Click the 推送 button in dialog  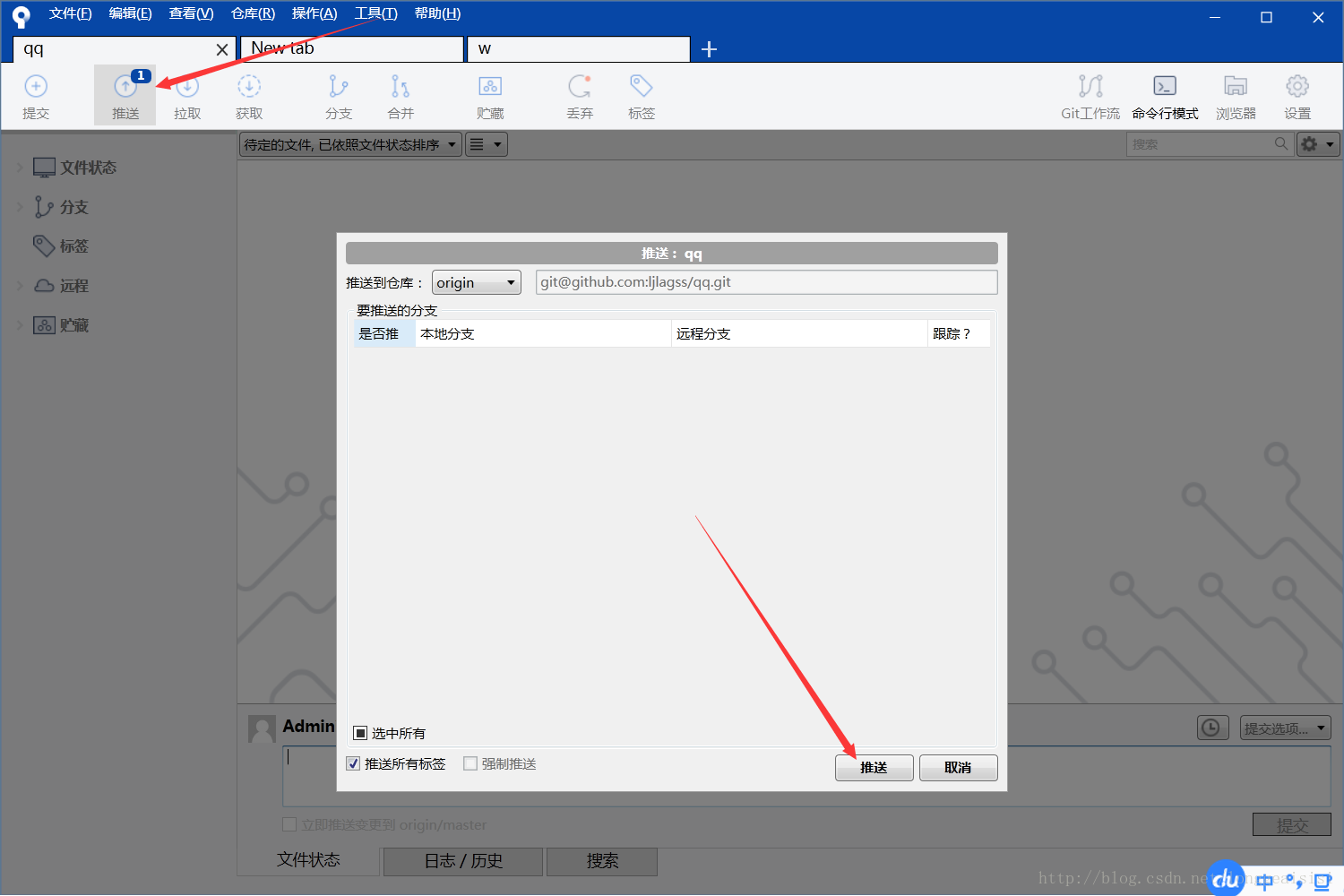pyautogui.click(x=874, y=768)
